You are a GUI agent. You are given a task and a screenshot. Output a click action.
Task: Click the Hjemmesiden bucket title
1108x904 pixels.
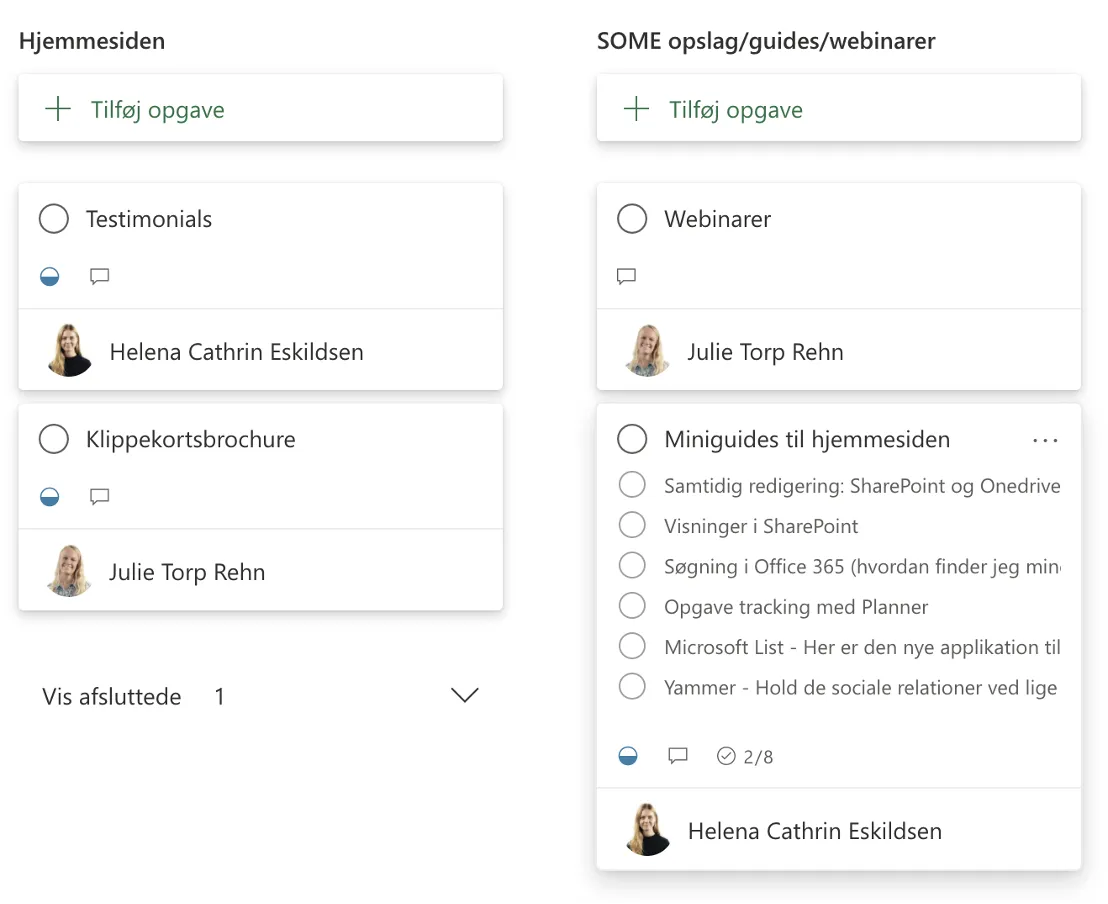(x=92, y=41)
